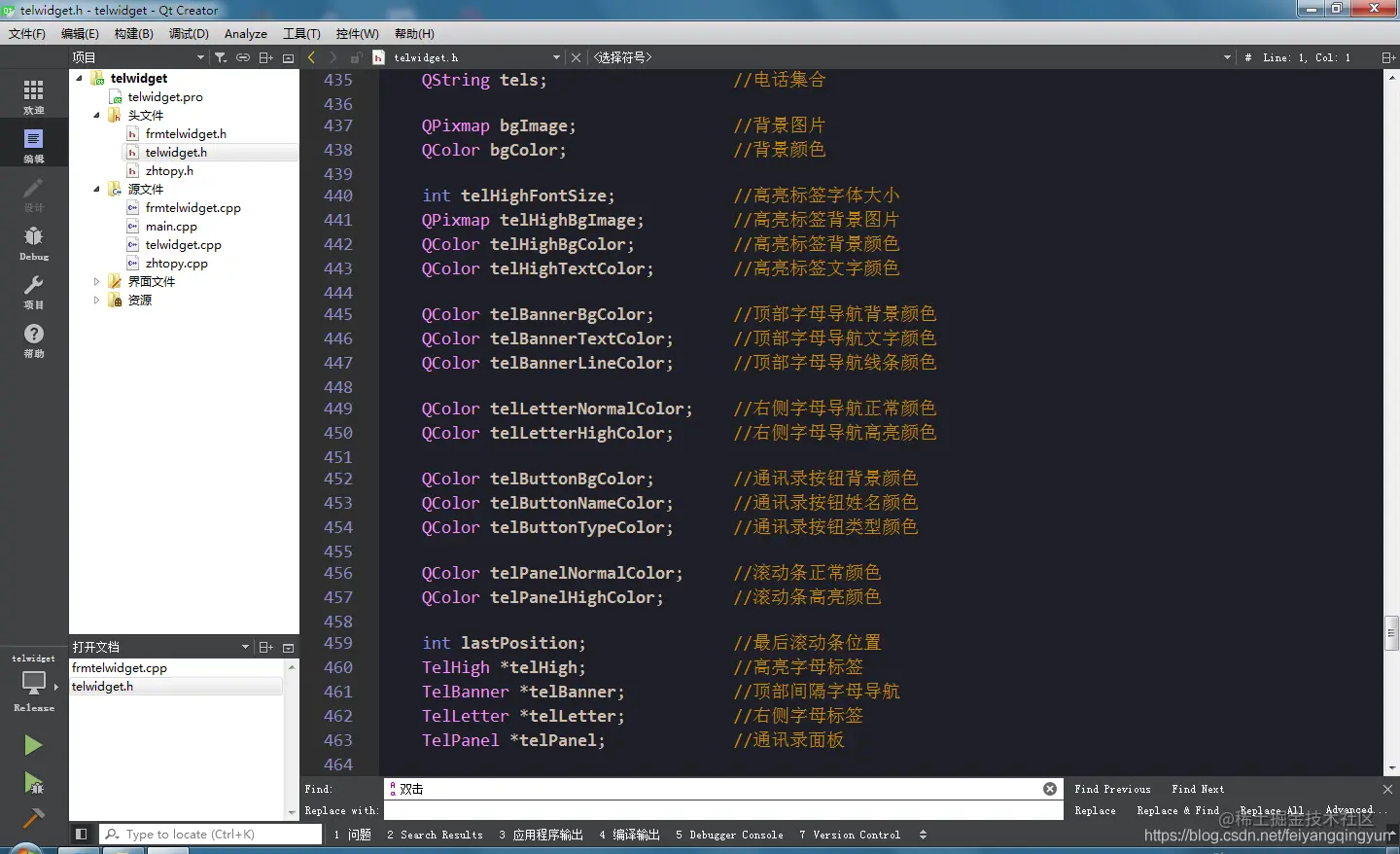Image resolution: width=1400 pixels, height=854 pixels.
Task: Open the 文件(F) menu
Action: pos(27,33)
